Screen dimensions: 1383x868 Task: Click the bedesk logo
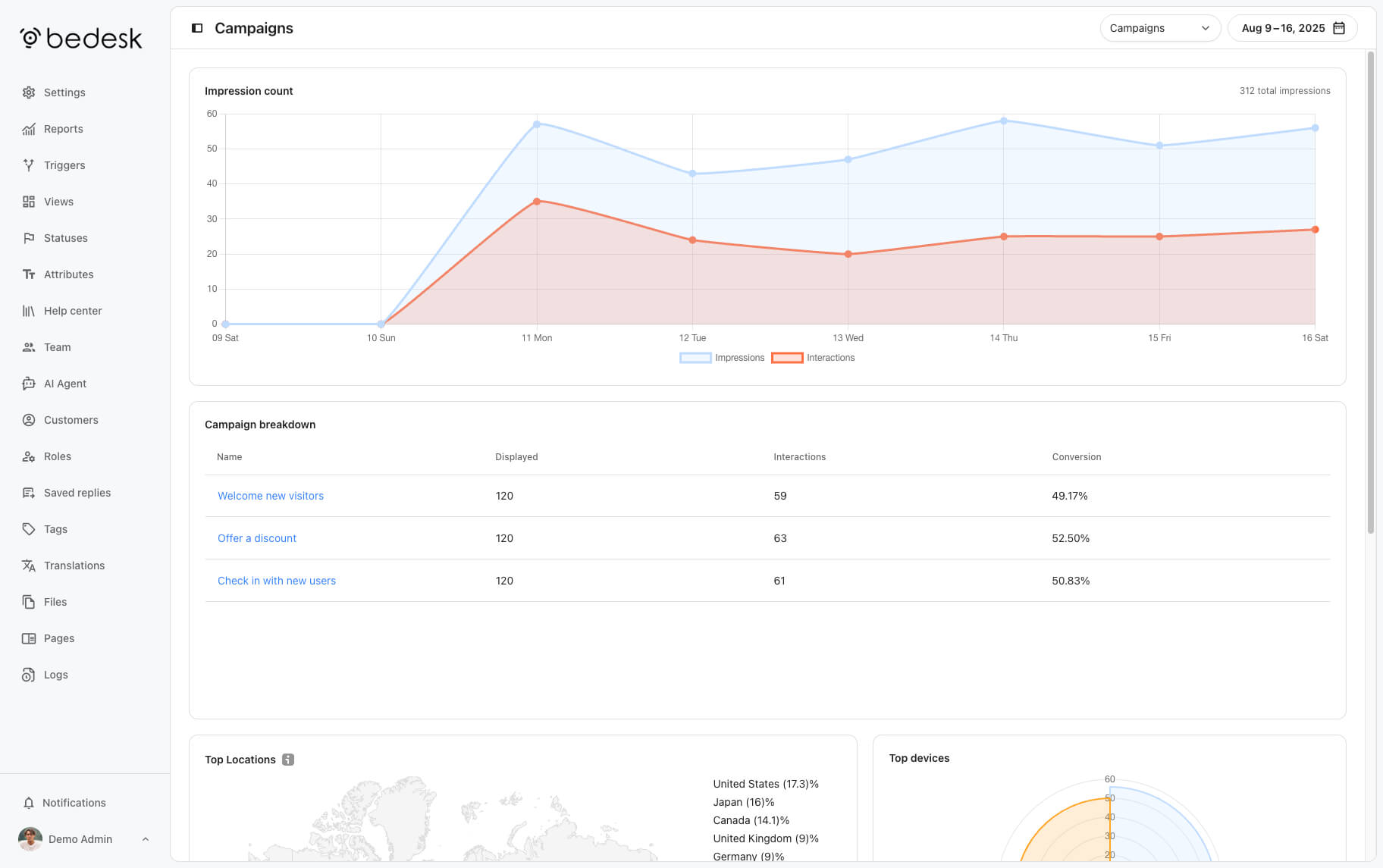point(80,38)
